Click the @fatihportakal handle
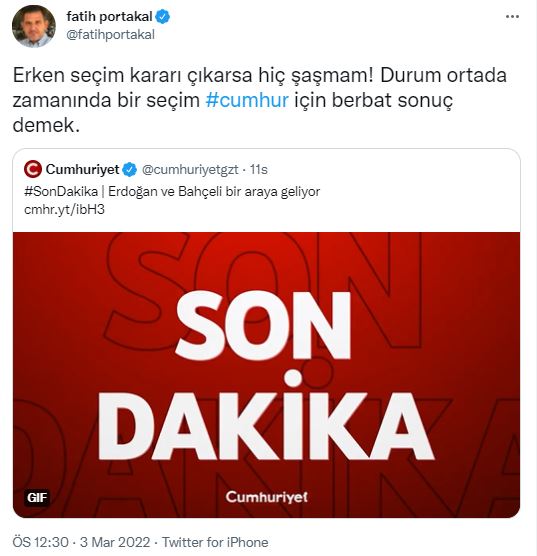This screenshot has width=537, height=556. coord(110,35)
